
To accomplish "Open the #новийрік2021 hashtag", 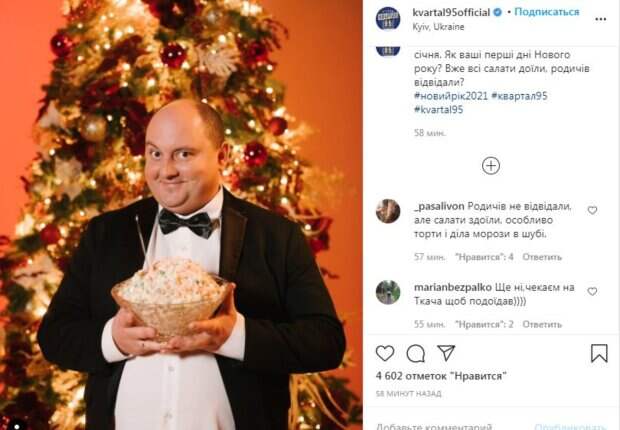I will 450,96.
